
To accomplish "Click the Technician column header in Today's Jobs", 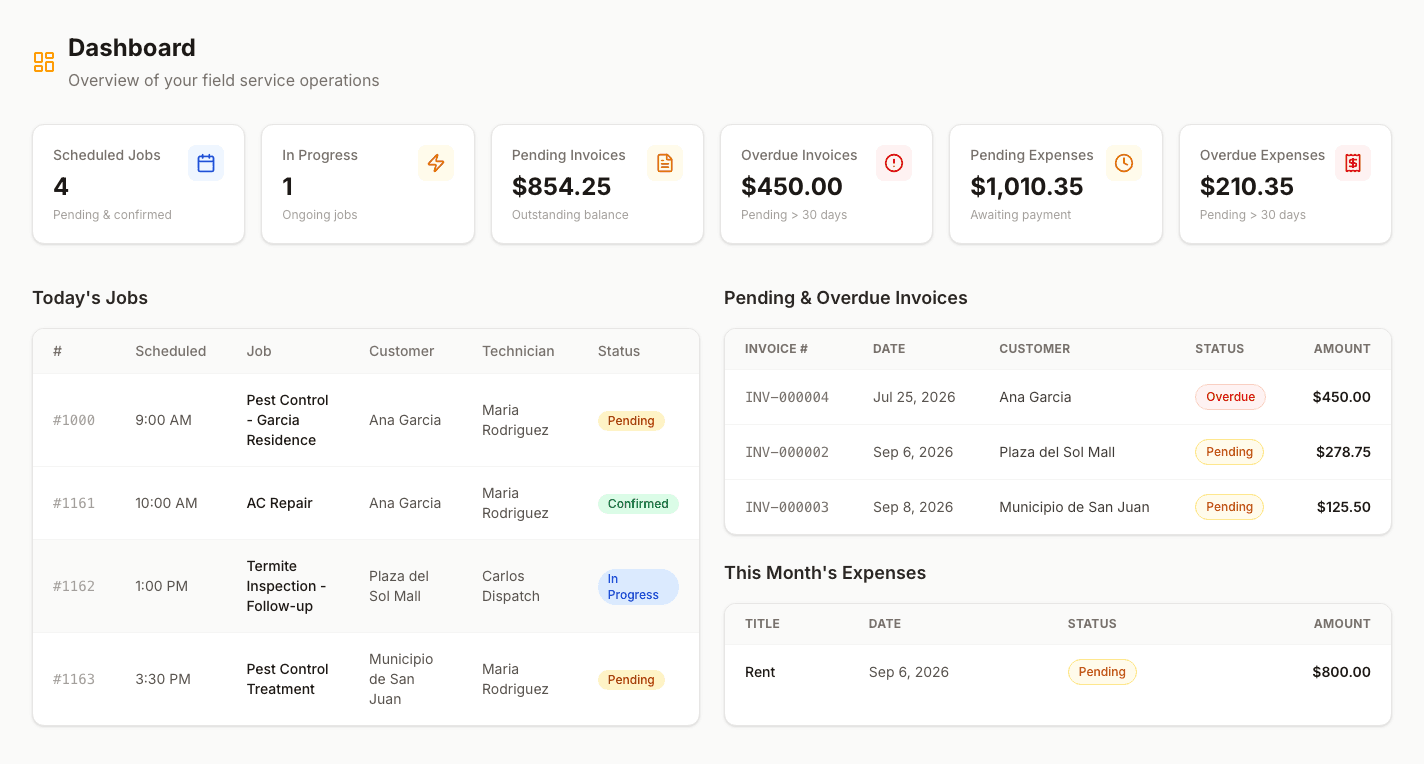I will click(x=518, y=351).
